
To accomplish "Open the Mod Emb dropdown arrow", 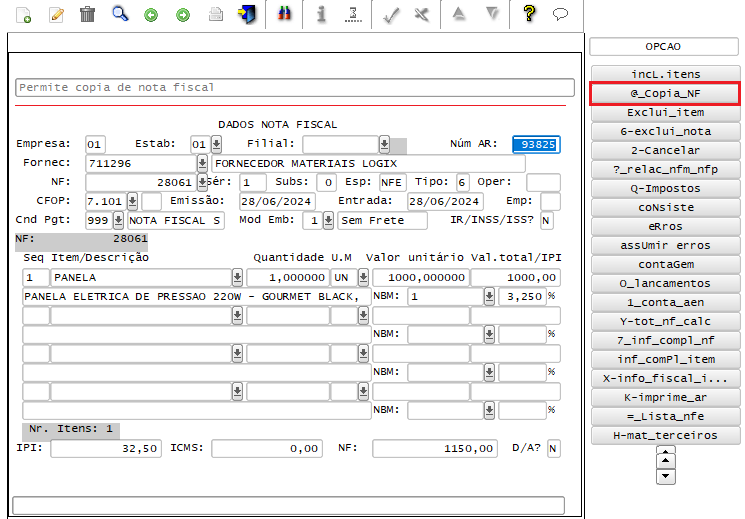I will [x=328, y=220].
